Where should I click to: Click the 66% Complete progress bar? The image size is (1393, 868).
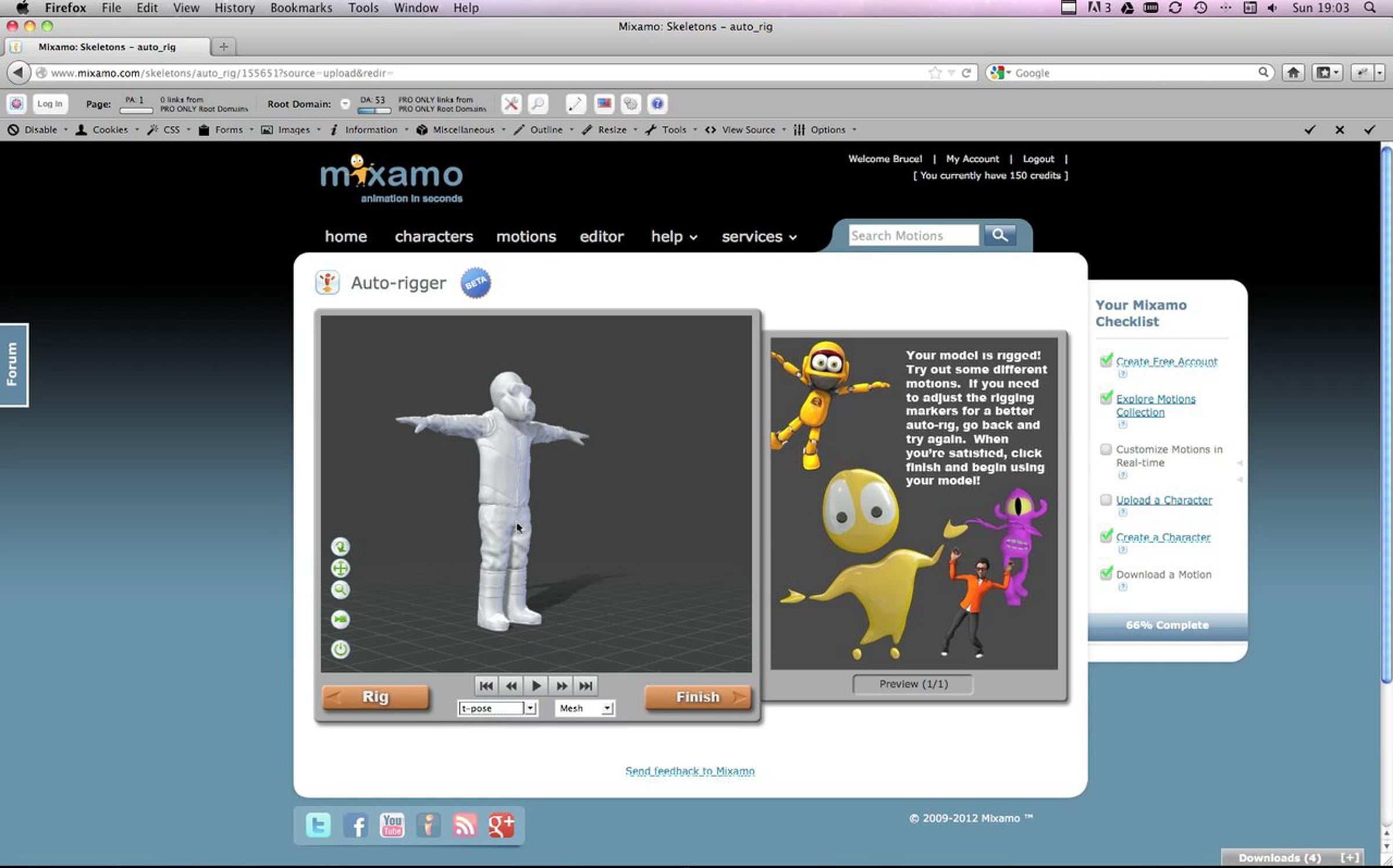tap(1167, 625)
